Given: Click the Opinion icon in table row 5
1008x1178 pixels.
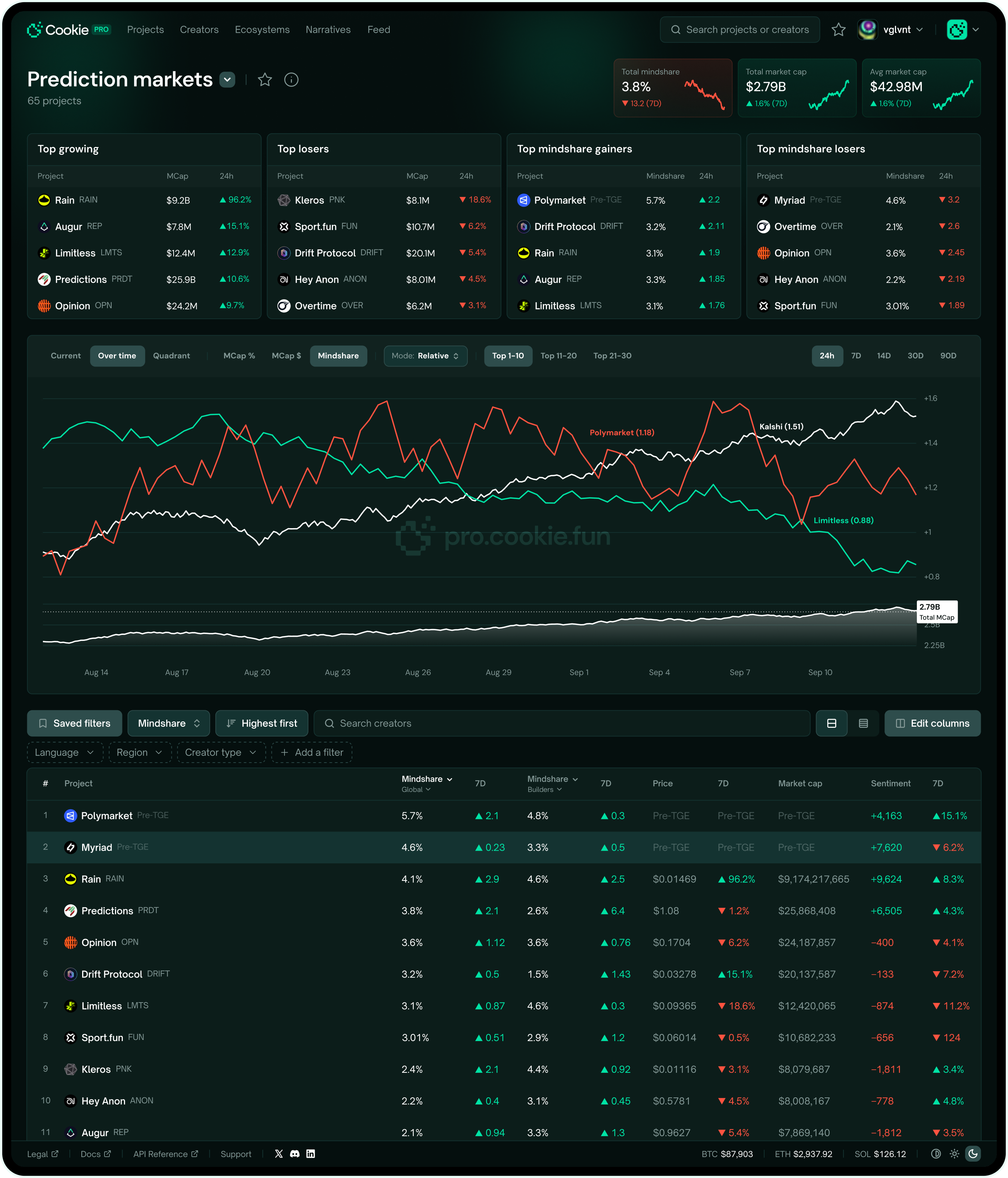Looking at the screenshot, I should pos(71,942).
